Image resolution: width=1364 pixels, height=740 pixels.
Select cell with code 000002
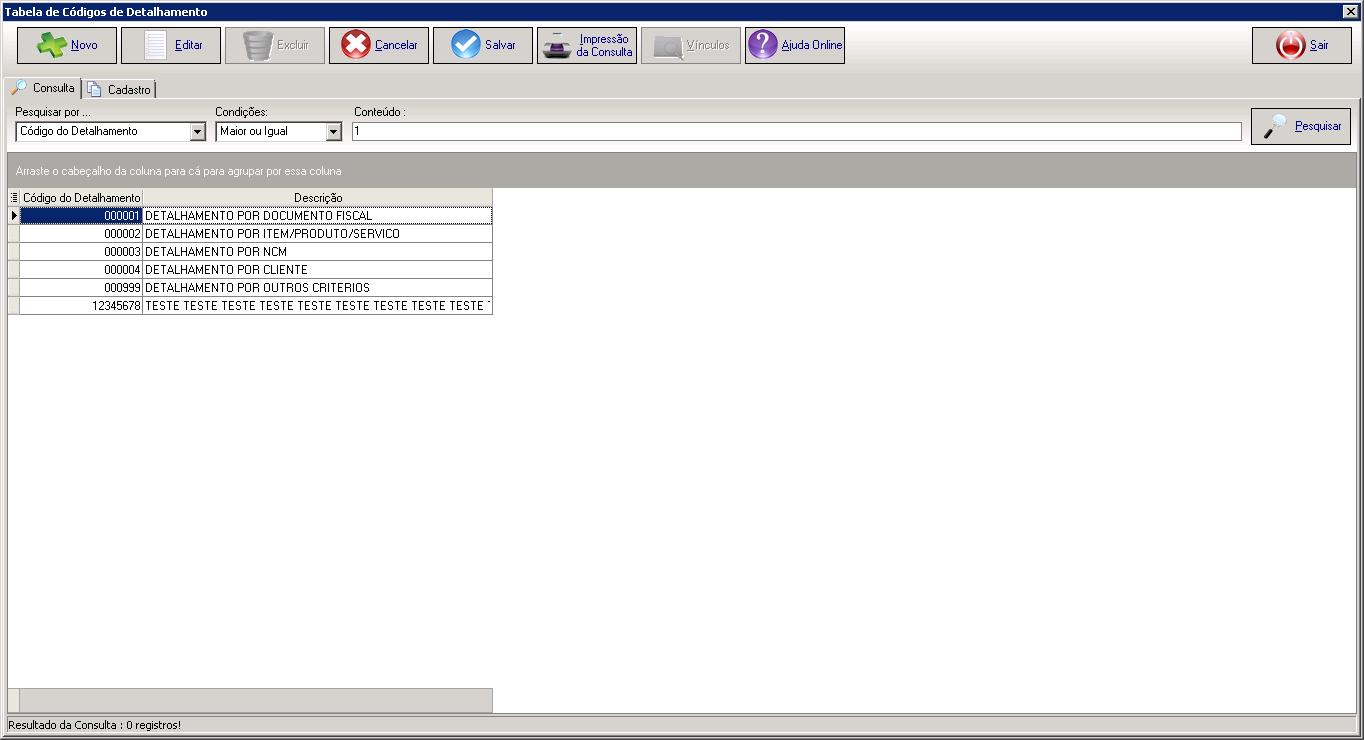tap(82, 234)
